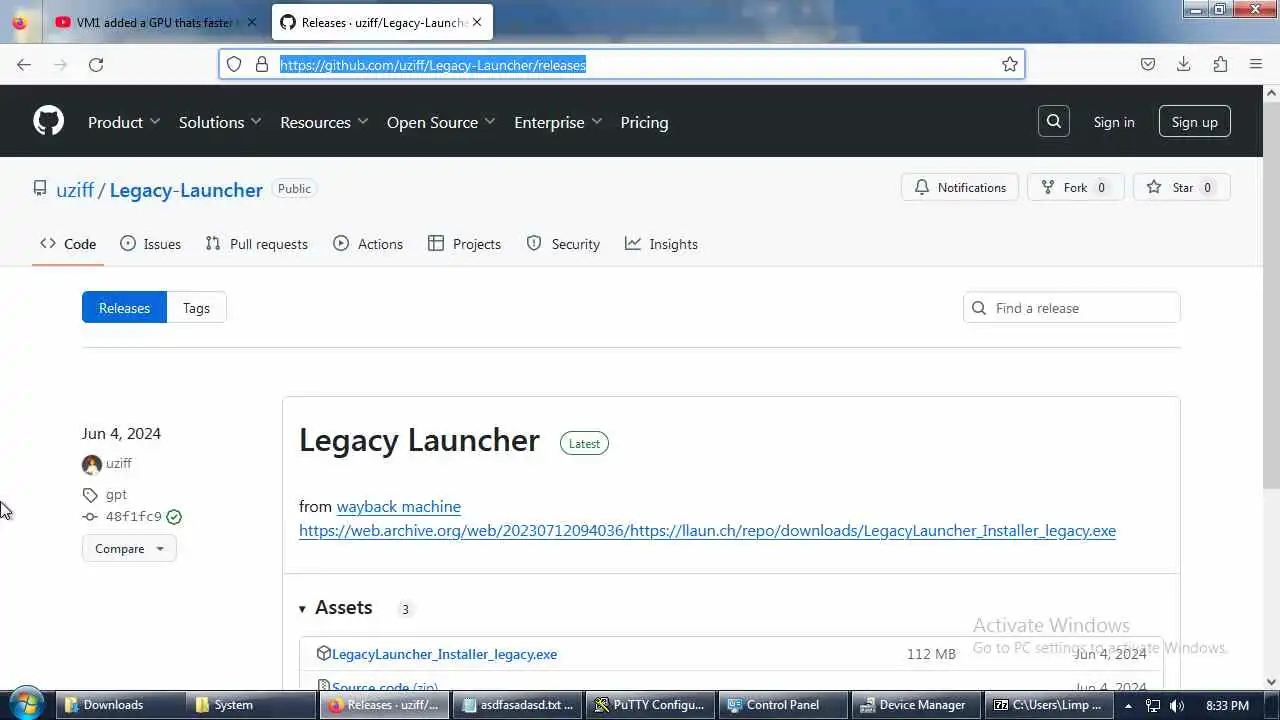Click the gpt tag link

(x=116, y=494)
